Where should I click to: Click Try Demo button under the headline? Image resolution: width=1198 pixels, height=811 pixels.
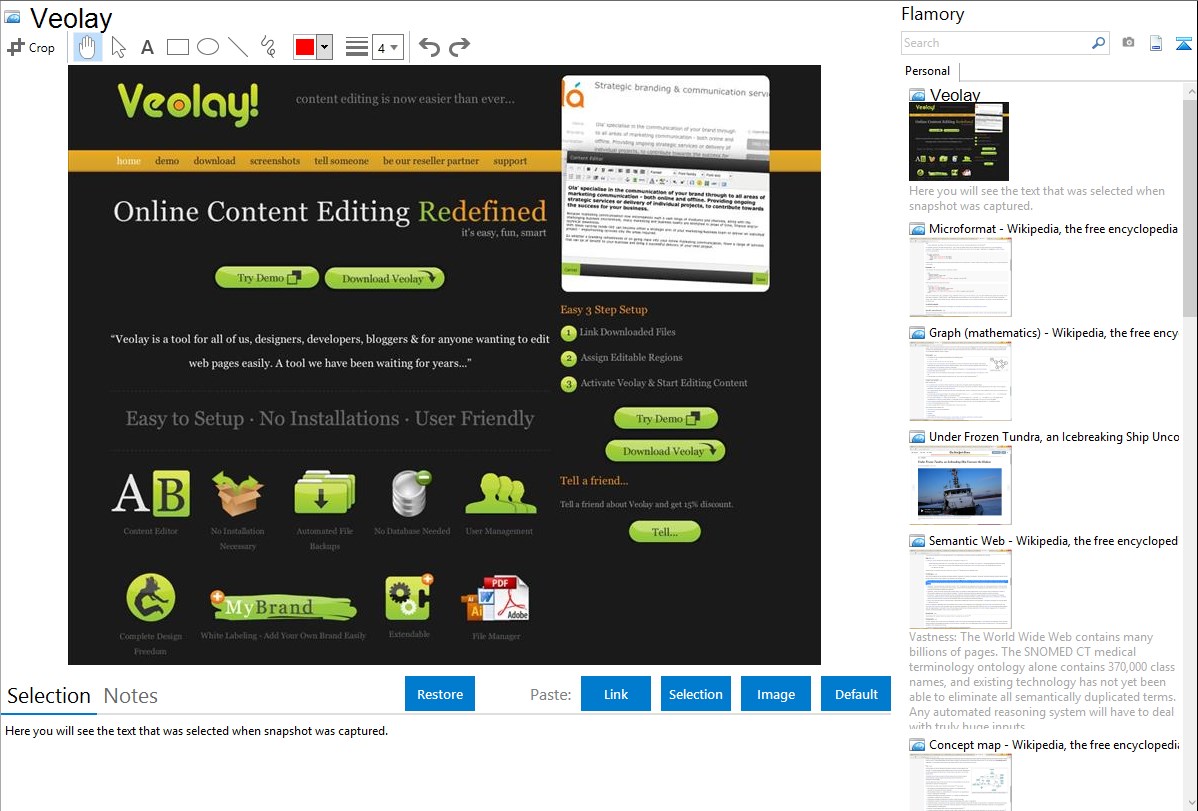tap(267, 277)
